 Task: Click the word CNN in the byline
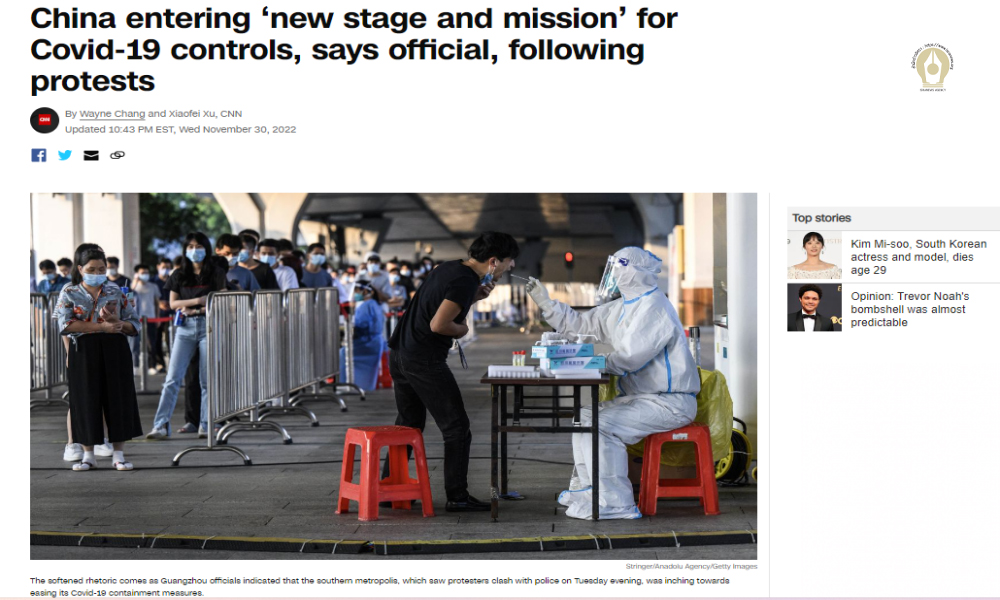coord(231,113)
